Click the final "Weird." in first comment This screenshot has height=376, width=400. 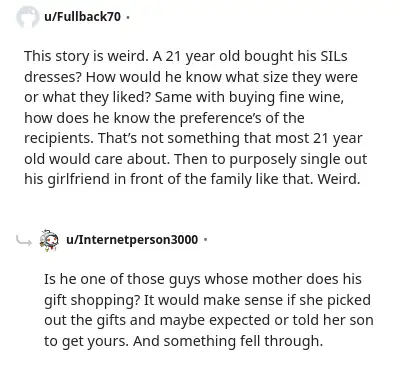pyautogui.click(x=339, y=179)
